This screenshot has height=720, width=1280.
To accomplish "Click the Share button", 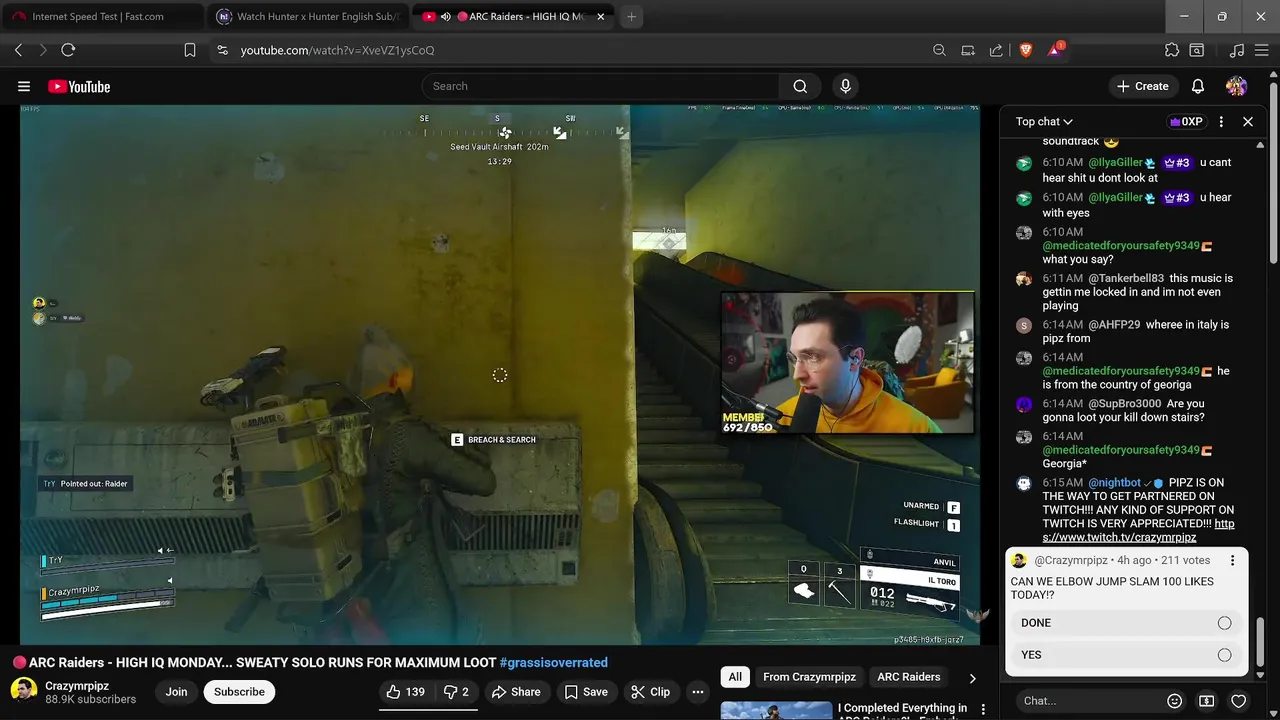I will (516, 692).
